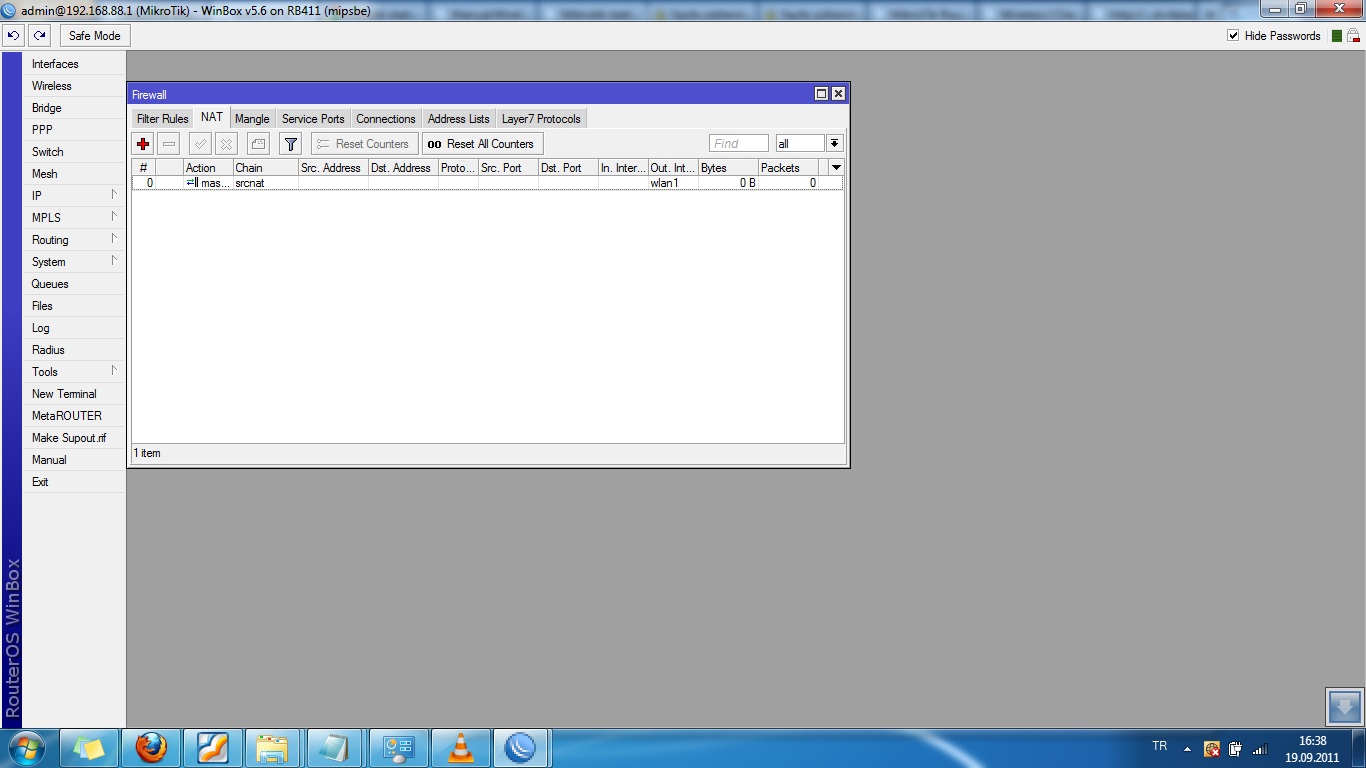Open the comment button in Firewall toolbar

coord(258,144)
